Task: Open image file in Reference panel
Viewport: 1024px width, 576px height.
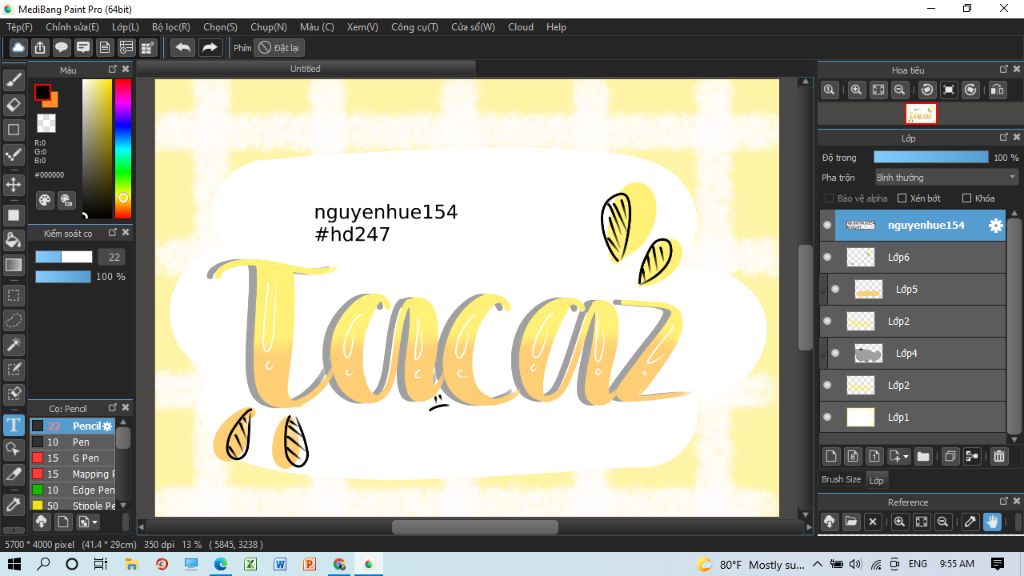Action: pyautogui.click(x=851, y=521)
